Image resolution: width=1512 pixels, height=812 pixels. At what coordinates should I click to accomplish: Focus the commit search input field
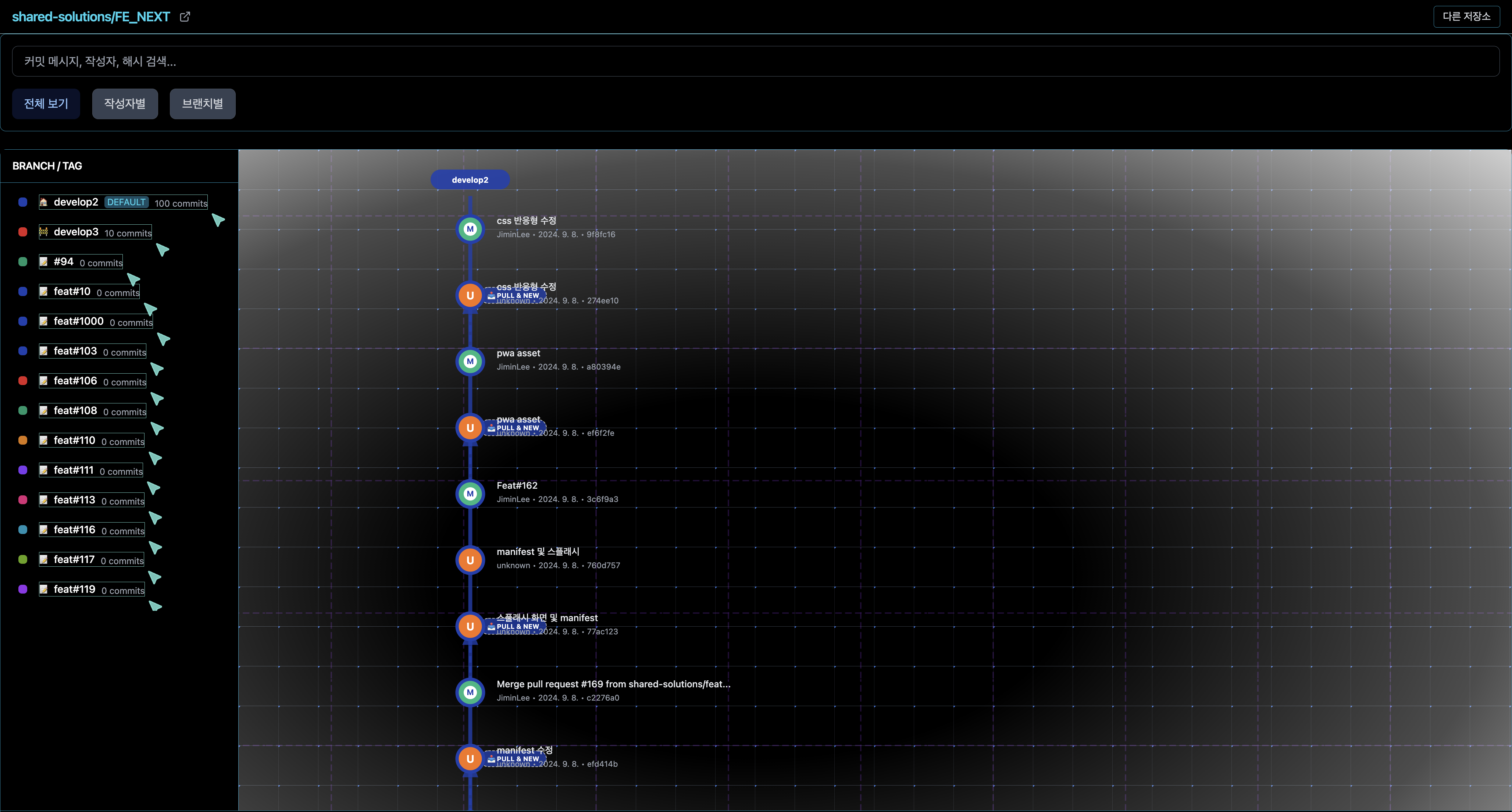point(755,61)
